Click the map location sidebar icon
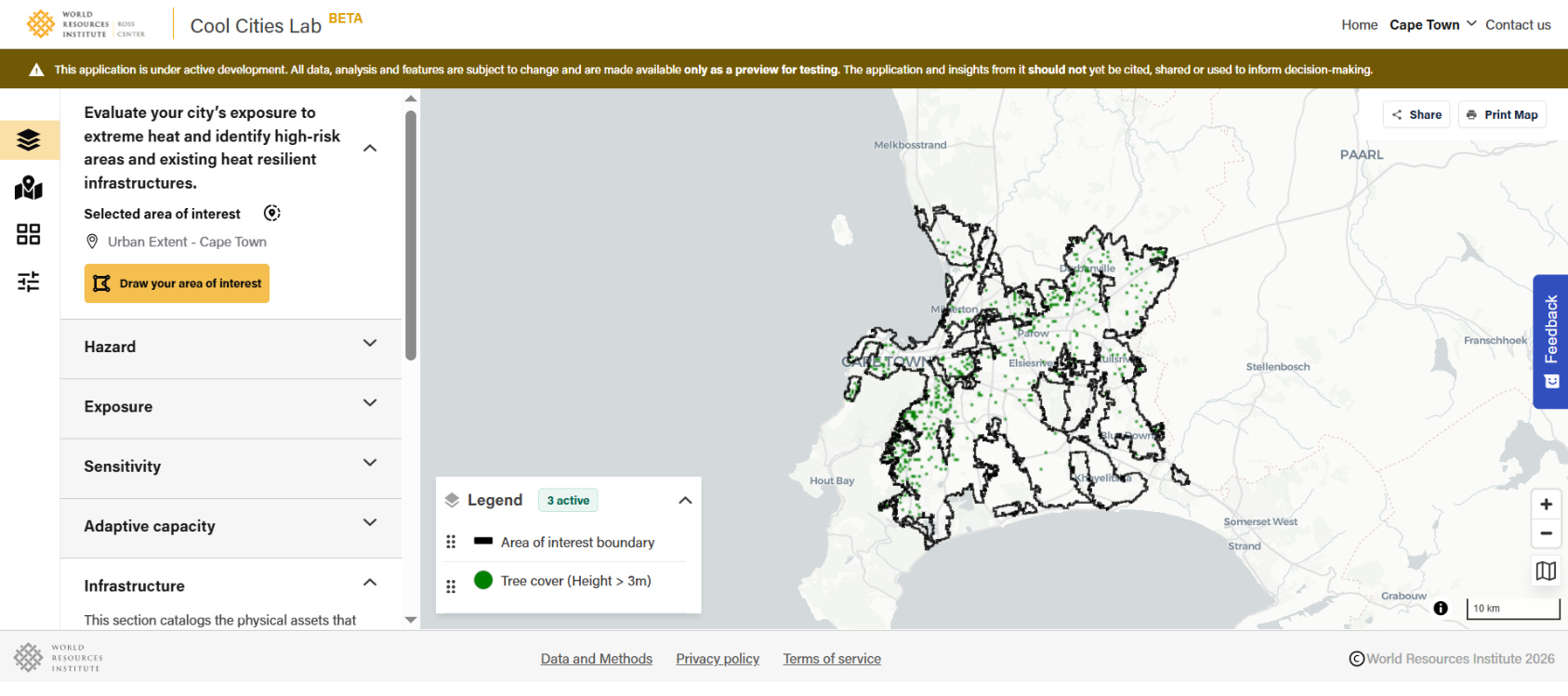1568x696 pixels. (x=29, y=189)
